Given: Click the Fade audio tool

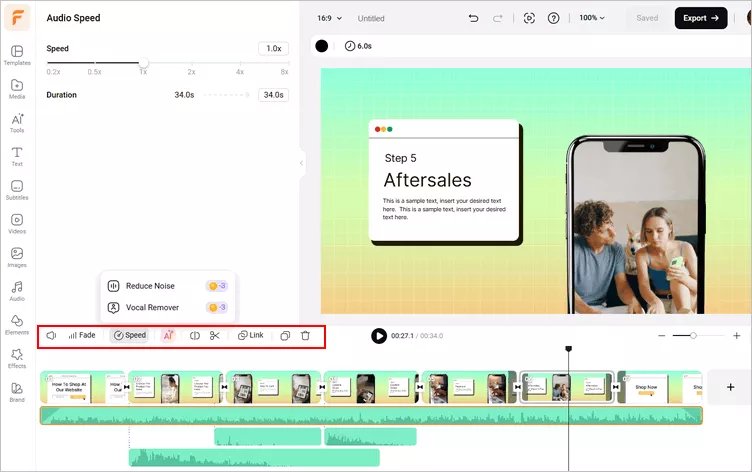Looking at the screenshot, I should coord(82,335).
